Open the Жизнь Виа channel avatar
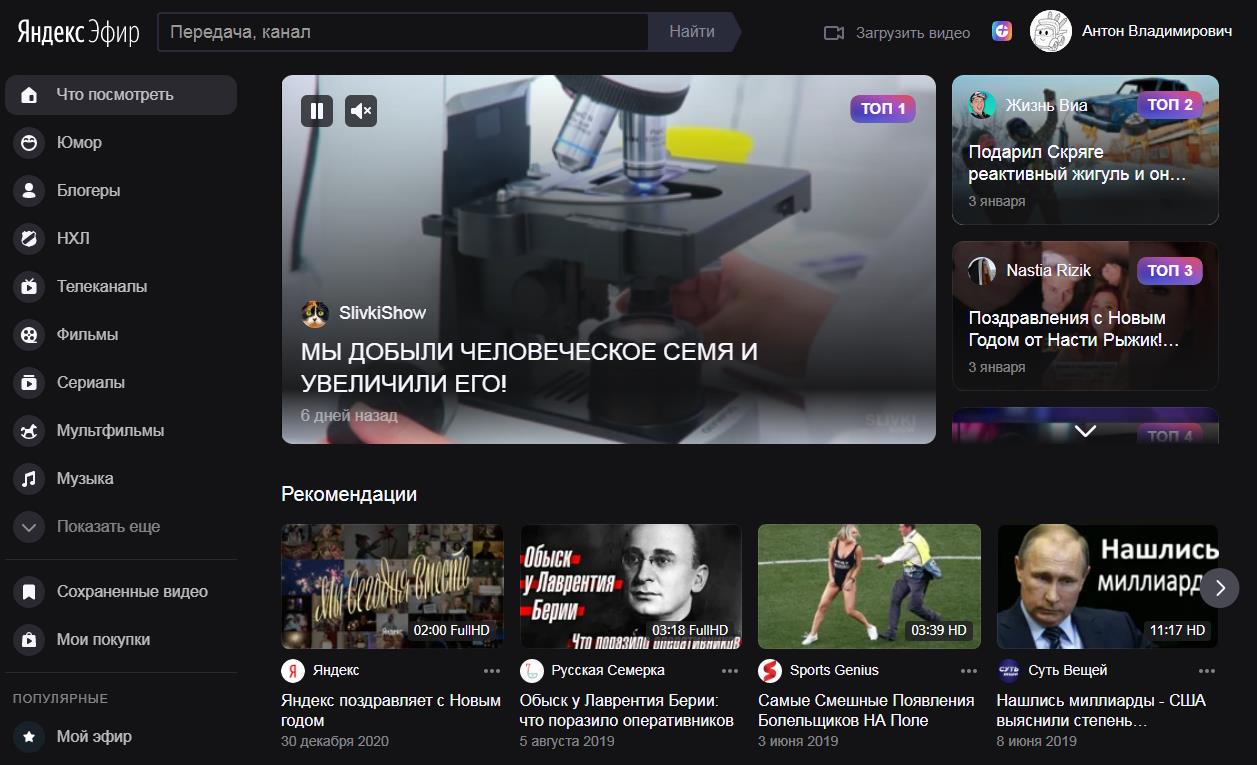1257x765 pixels. 982,105
